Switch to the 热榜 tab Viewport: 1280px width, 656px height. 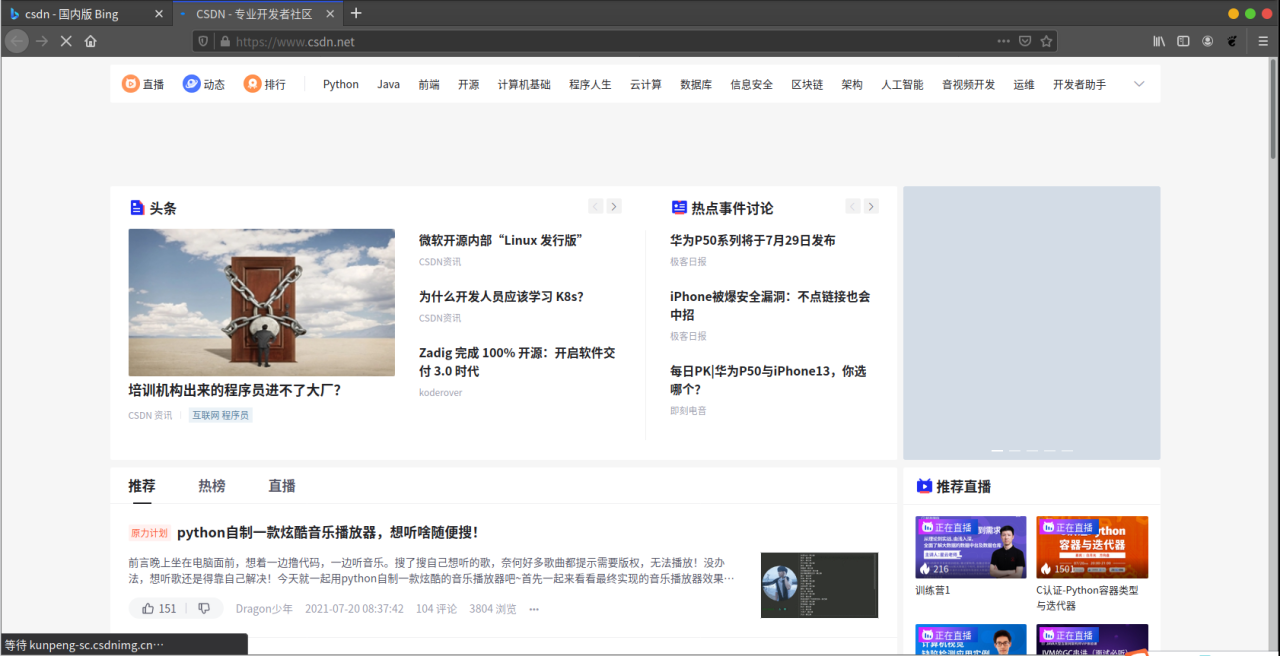(211, 486)
